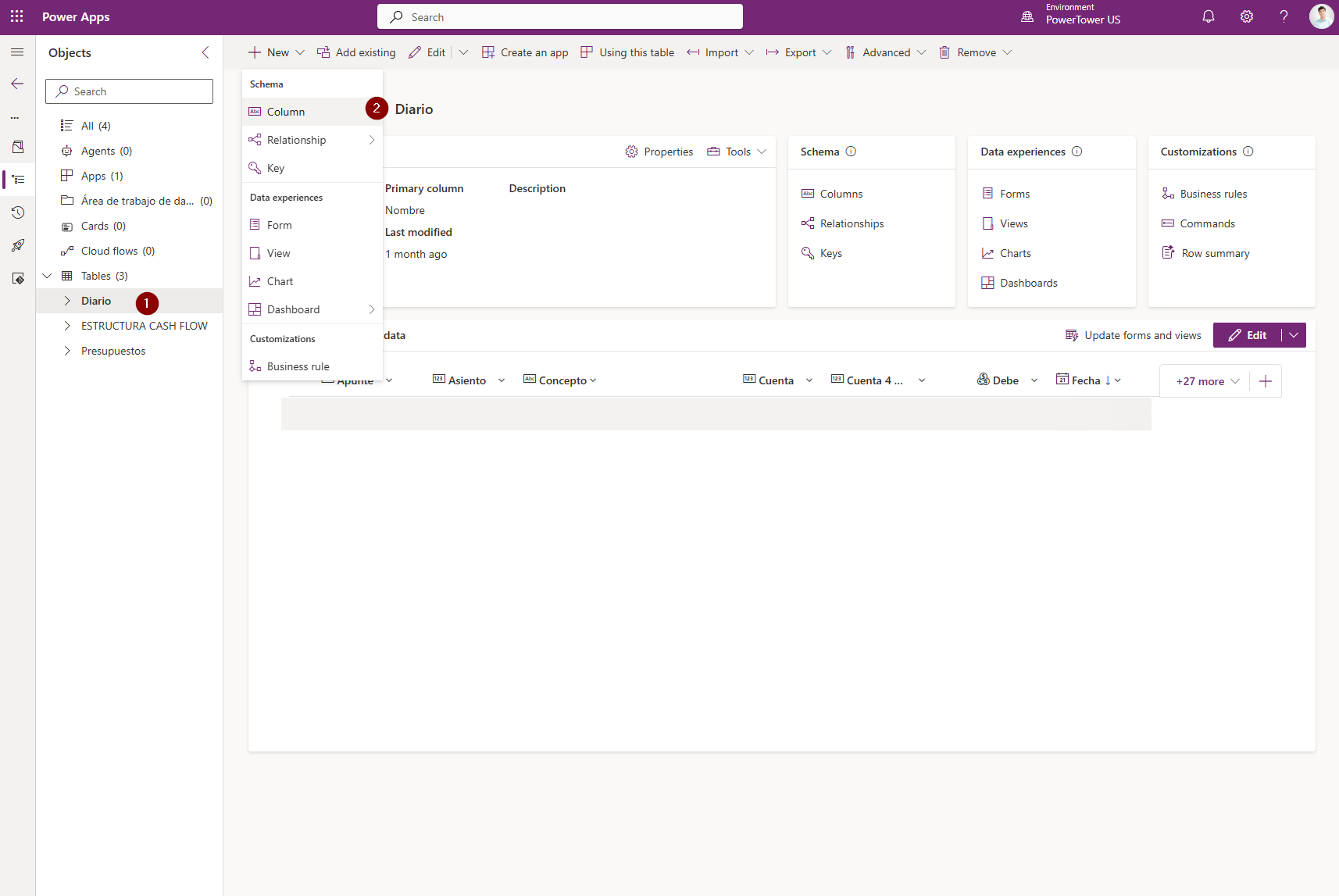Expand the ESTRUCTURA CASH FLOW table node
This screenshot has height=896, width=1339.
[67, 326]
